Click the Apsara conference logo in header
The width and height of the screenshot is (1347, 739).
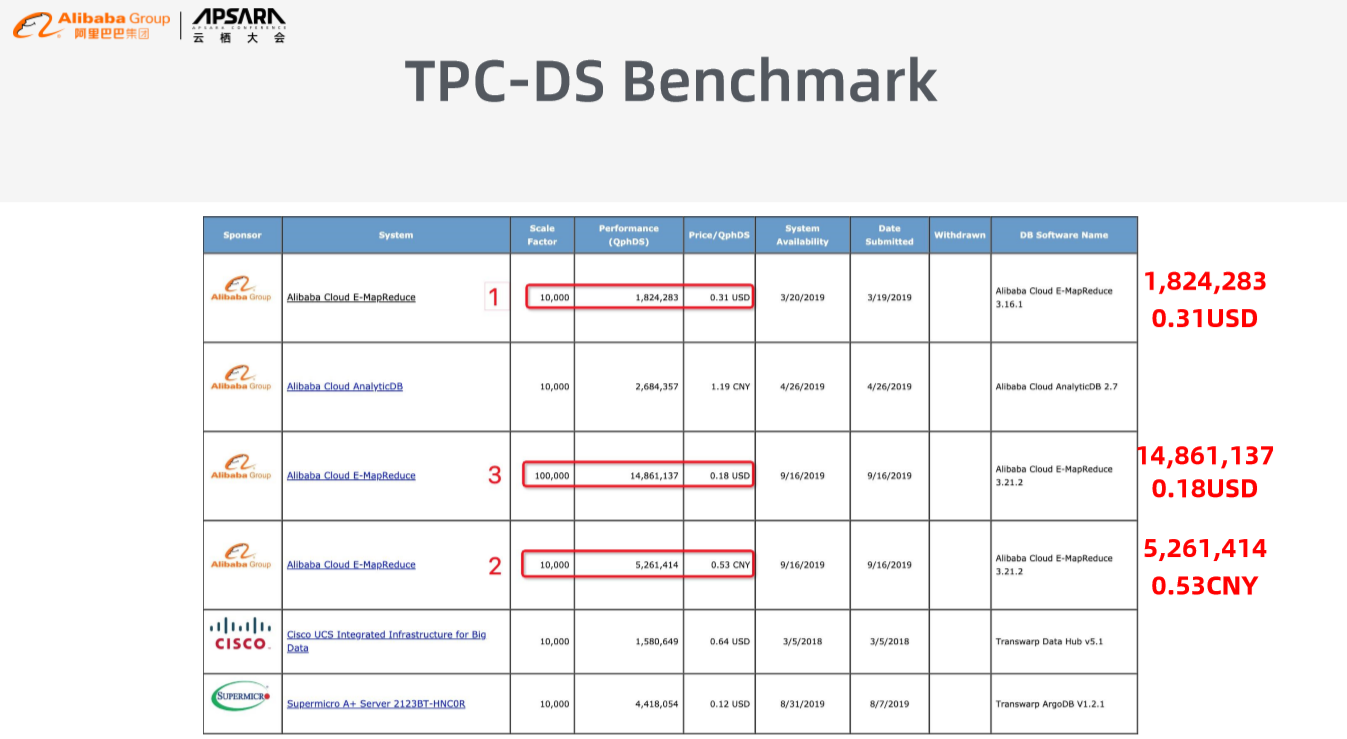point(239,25)
